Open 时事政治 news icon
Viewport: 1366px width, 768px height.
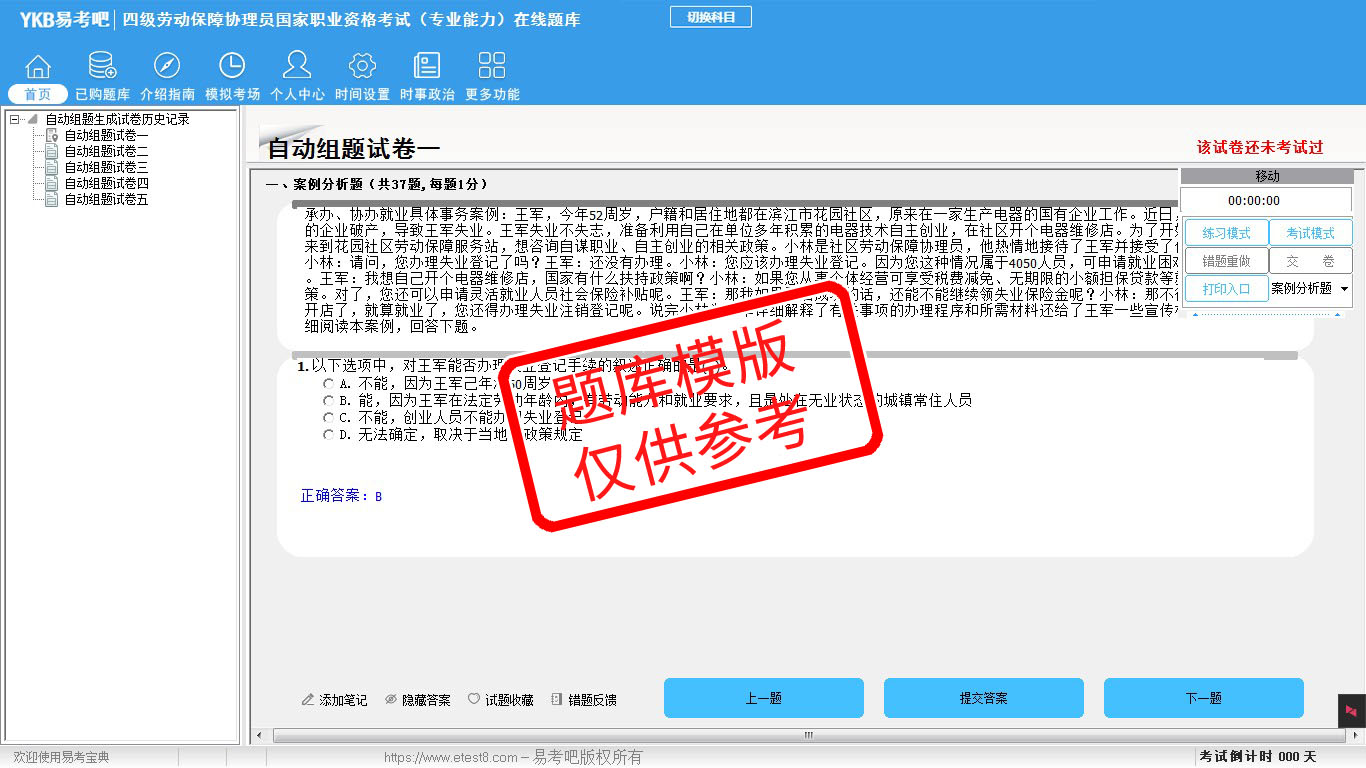pos(427,67)
